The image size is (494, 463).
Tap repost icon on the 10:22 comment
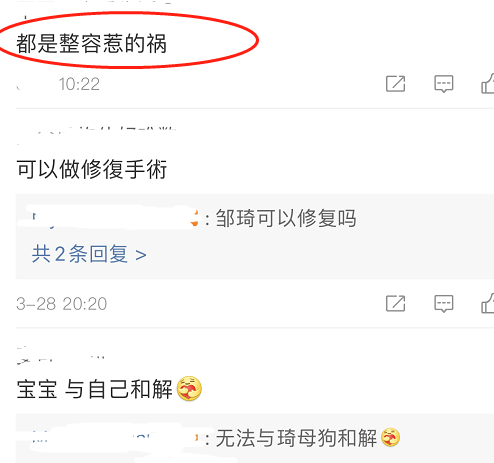(395, 84)
